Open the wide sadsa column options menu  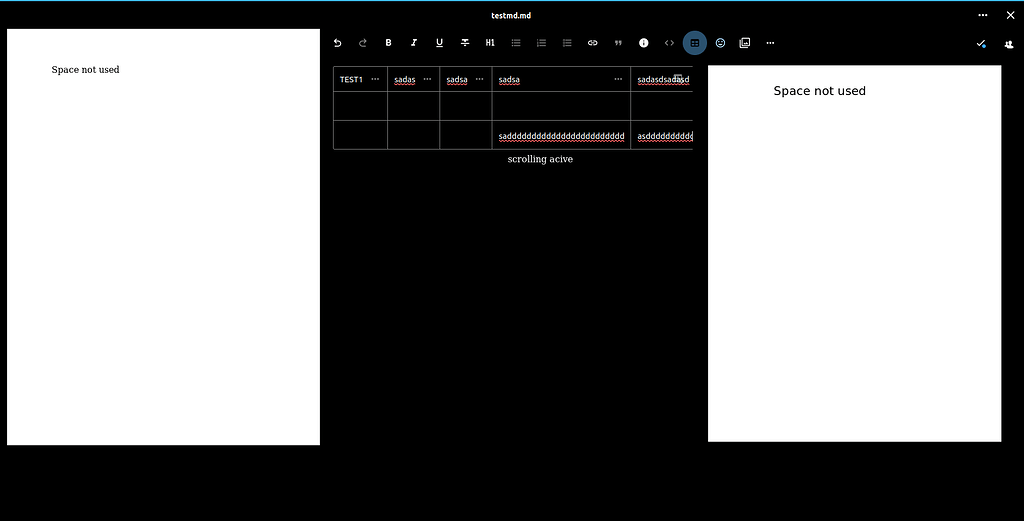tap(618, 79)
